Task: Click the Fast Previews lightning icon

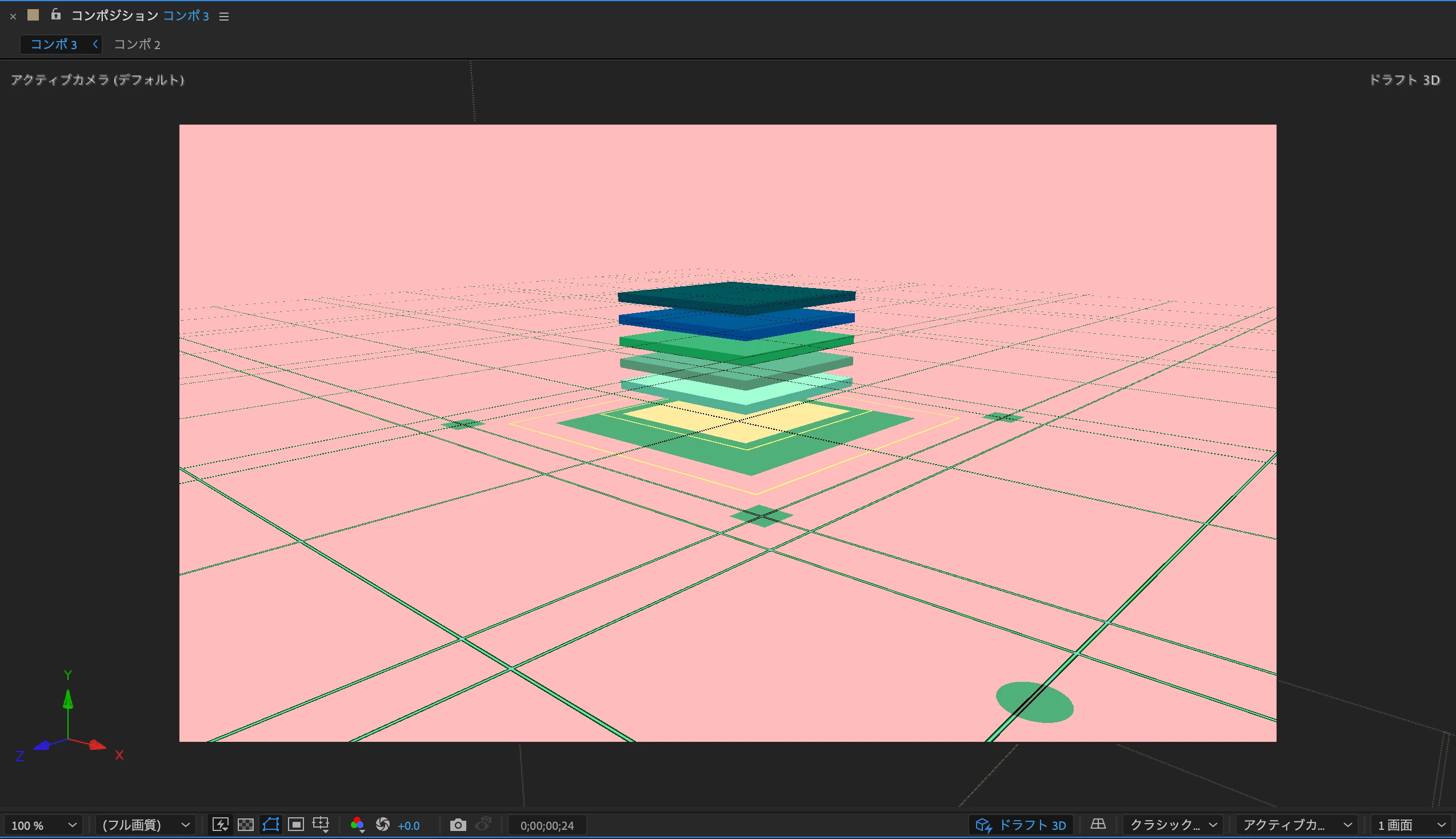Action: [x=220, y=825]
